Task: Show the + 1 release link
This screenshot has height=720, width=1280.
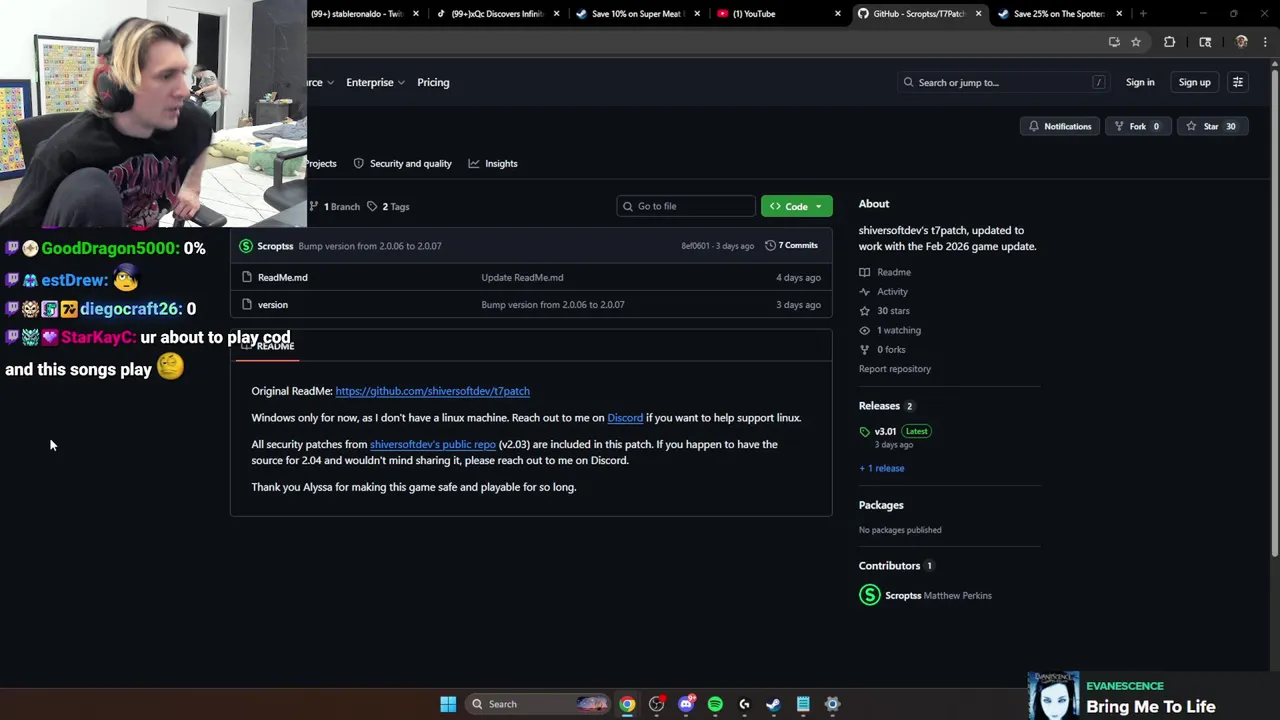Action: [881, 468]
